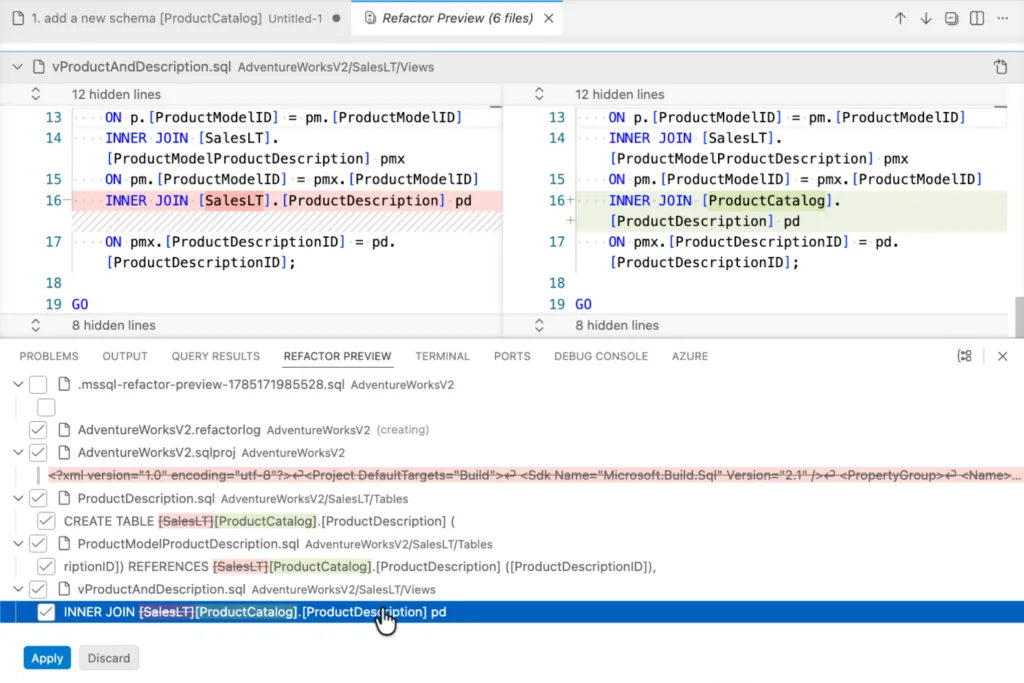1024x683 pixels.
Task: Collapse unchanged regions icon in editor toolbar
Action: coord(952,18)
